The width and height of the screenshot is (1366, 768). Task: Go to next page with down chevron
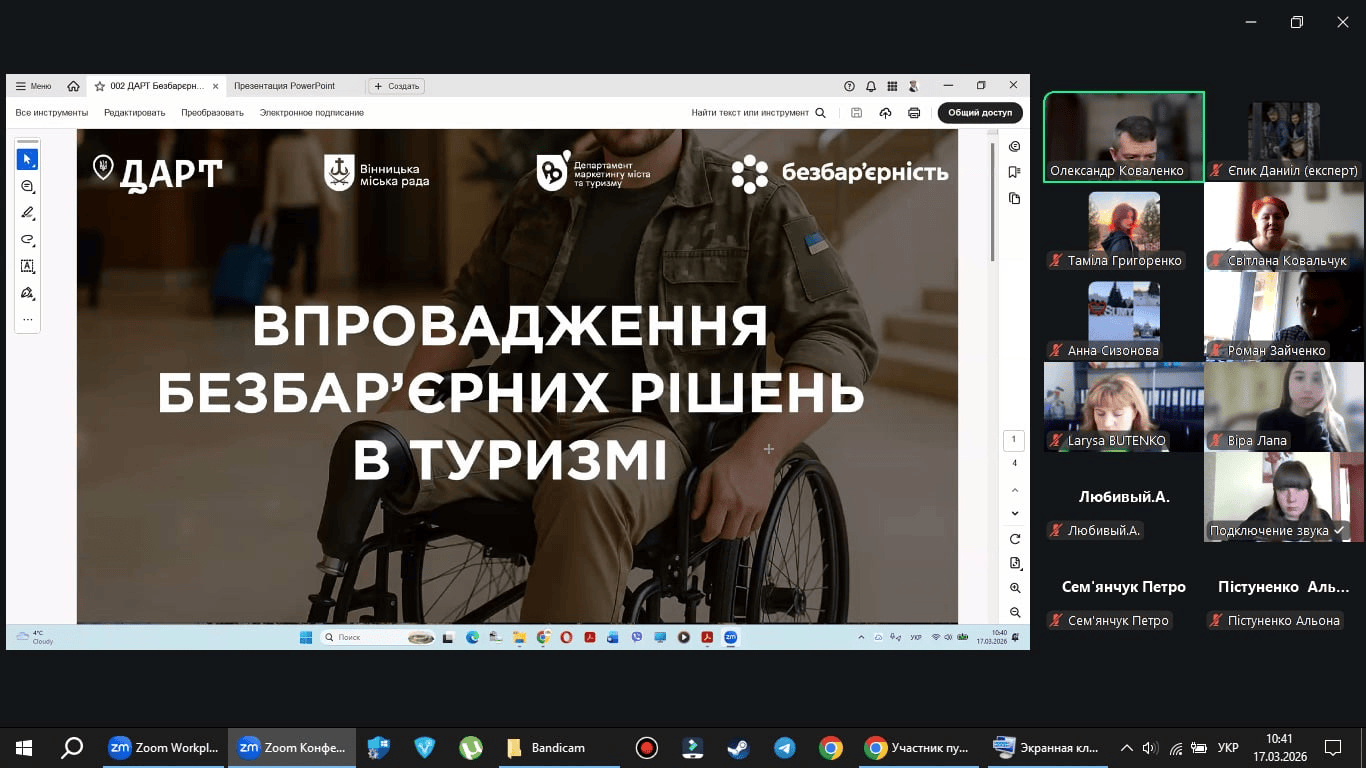click(x=1015, y=513)
